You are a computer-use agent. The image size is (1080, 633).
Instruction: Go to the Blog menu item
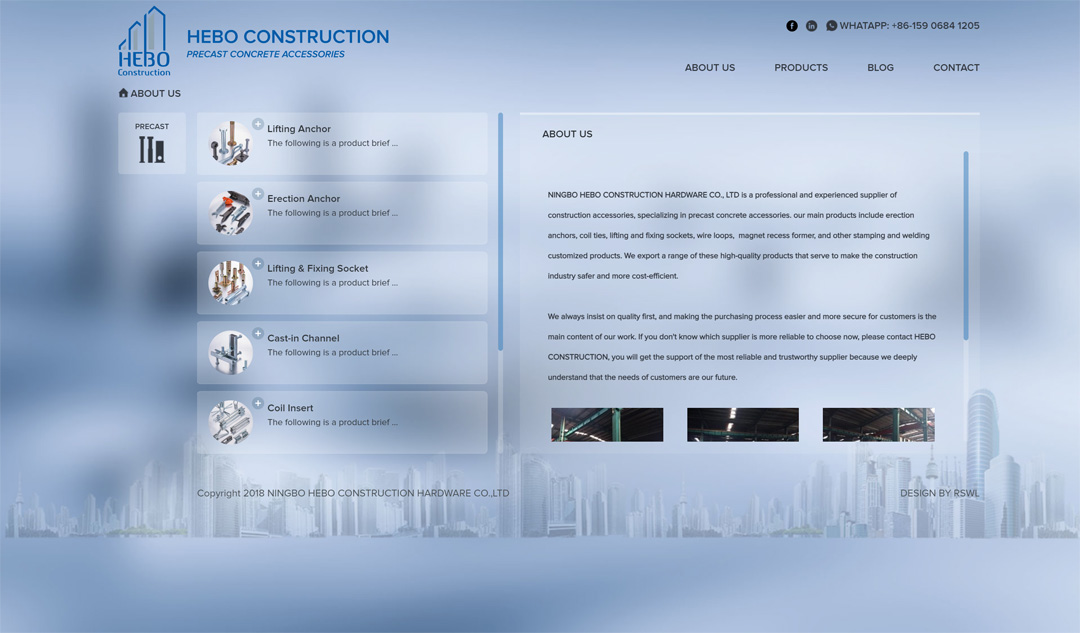880,68
